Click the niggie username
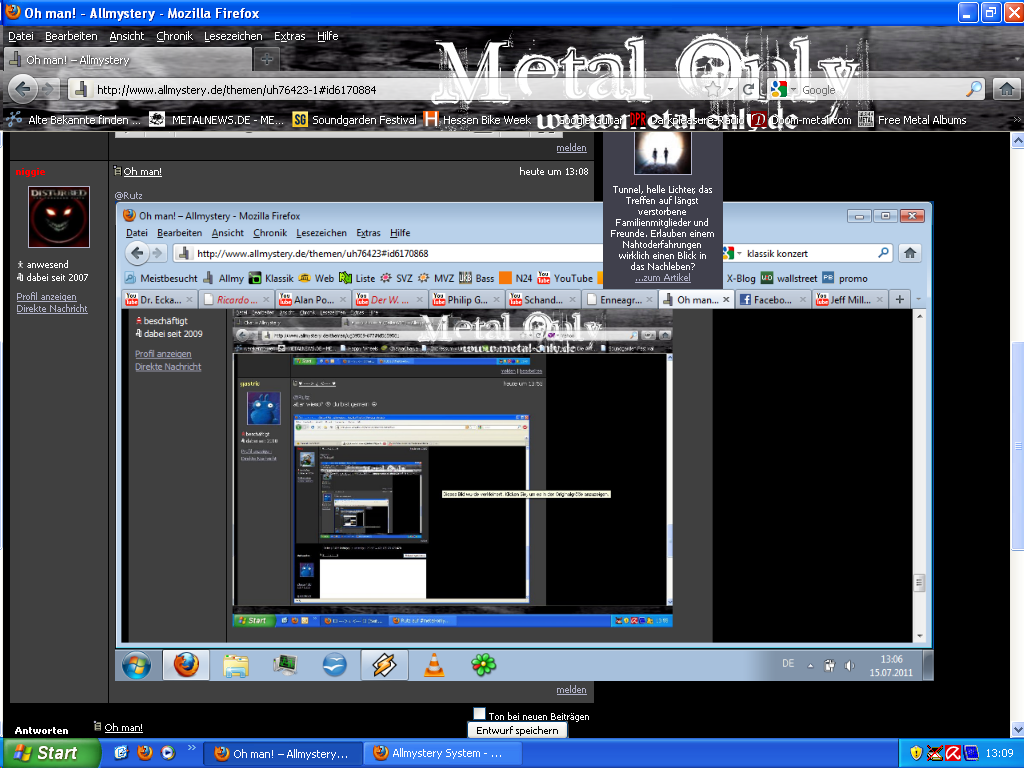 point(30,172)
